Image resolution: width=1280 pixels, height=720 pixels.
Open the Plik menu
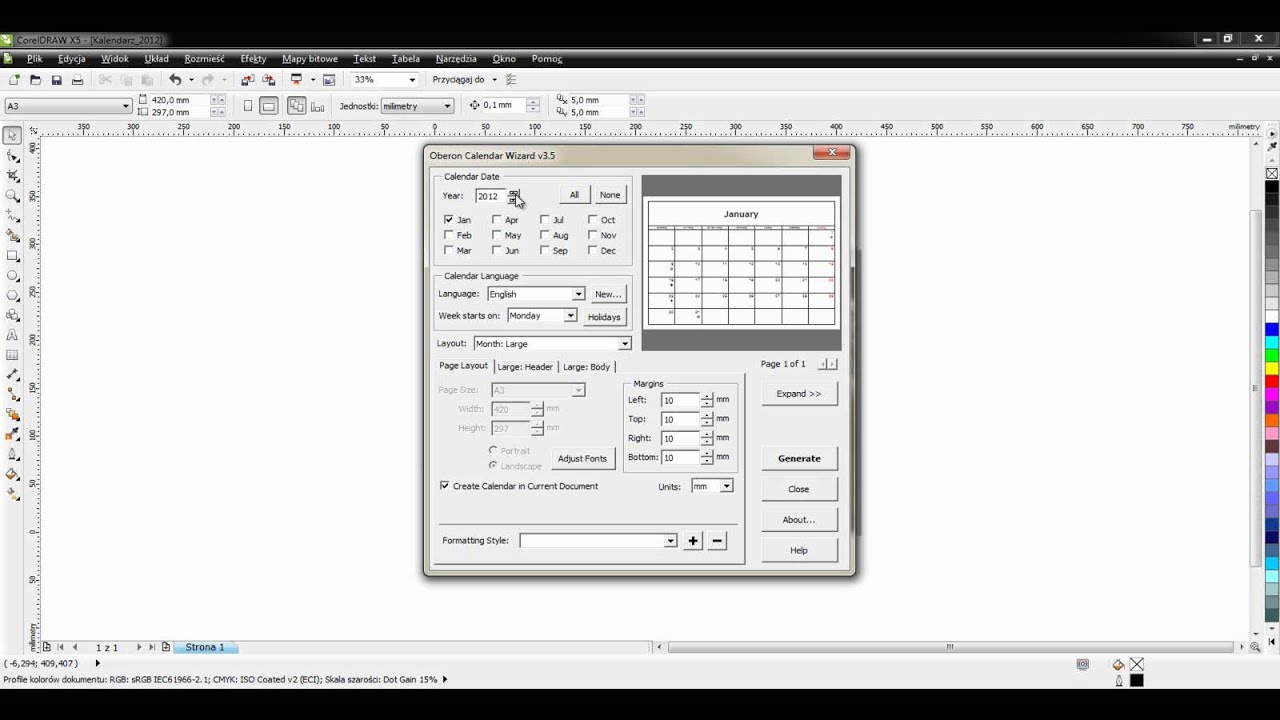[34, 59]
